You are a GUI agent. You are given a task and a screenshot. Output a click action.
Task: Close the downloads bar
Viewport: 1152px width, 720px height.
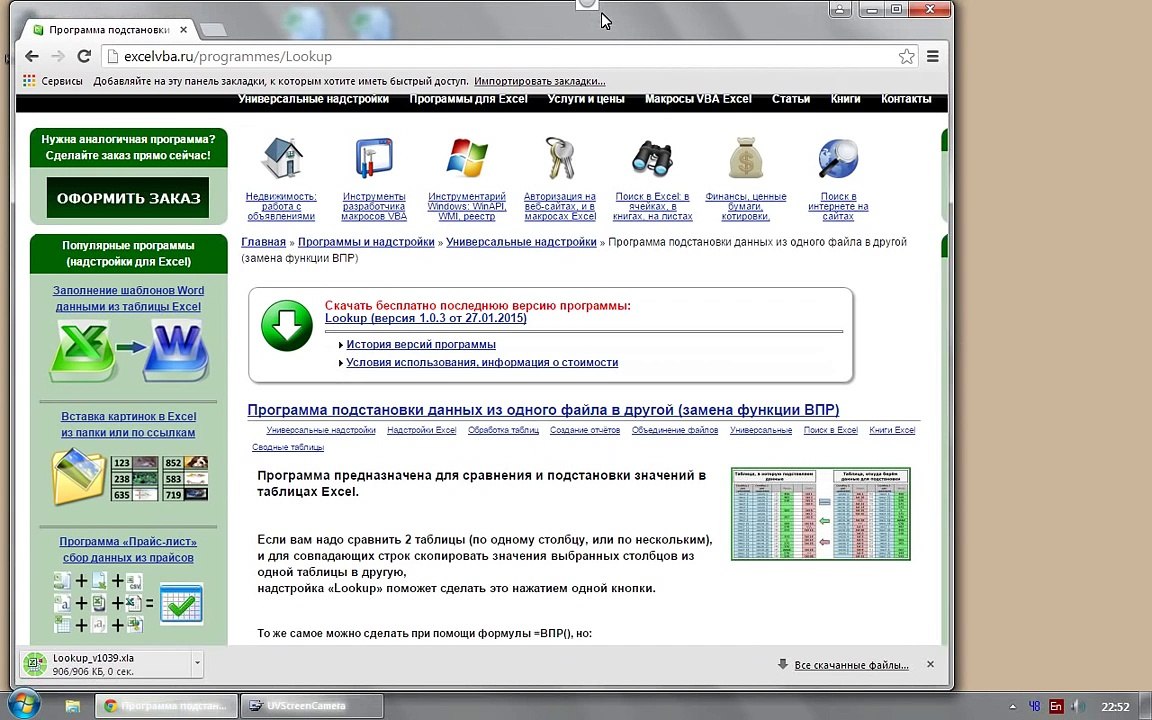point(930,664)
